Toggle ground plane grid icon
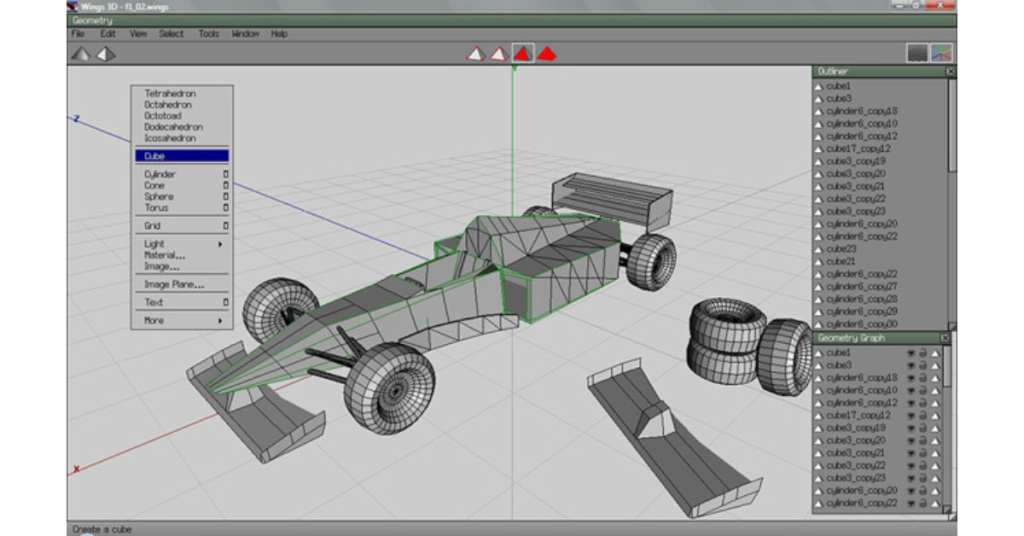Screen dimensions: 1024x536 coord(917,54)
